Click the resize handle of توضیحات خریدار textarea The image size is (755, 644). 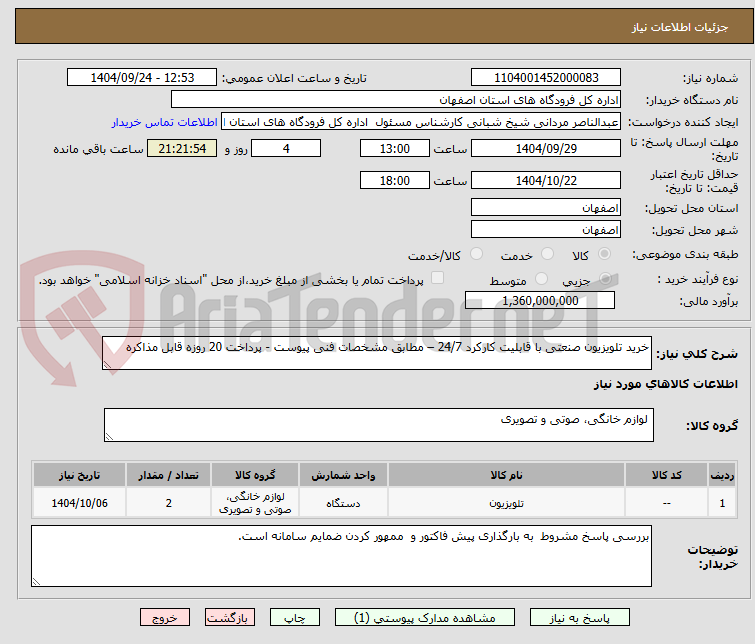37,582
